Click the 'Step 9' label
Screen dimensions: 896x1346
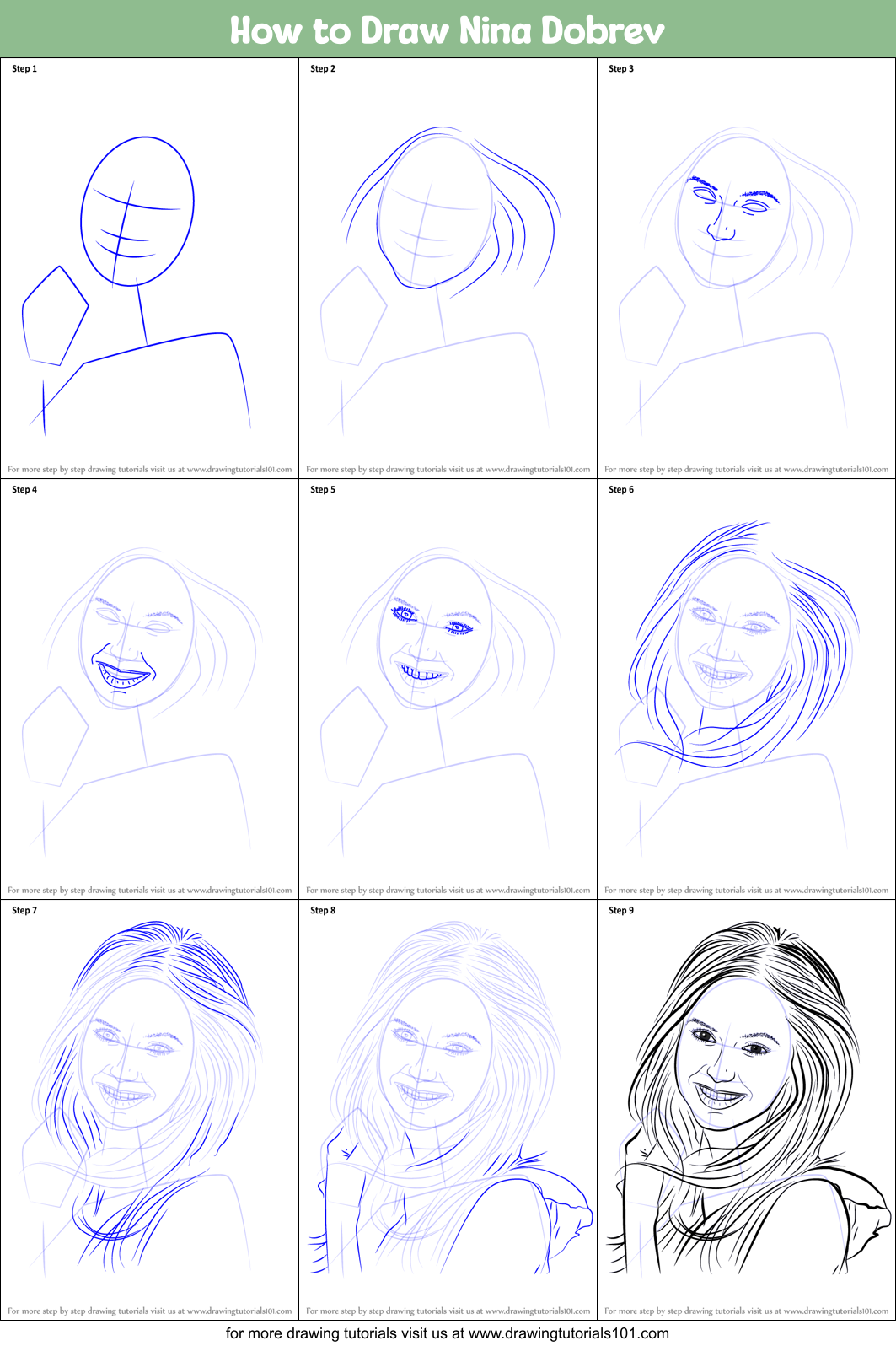(x=621, y=911)
